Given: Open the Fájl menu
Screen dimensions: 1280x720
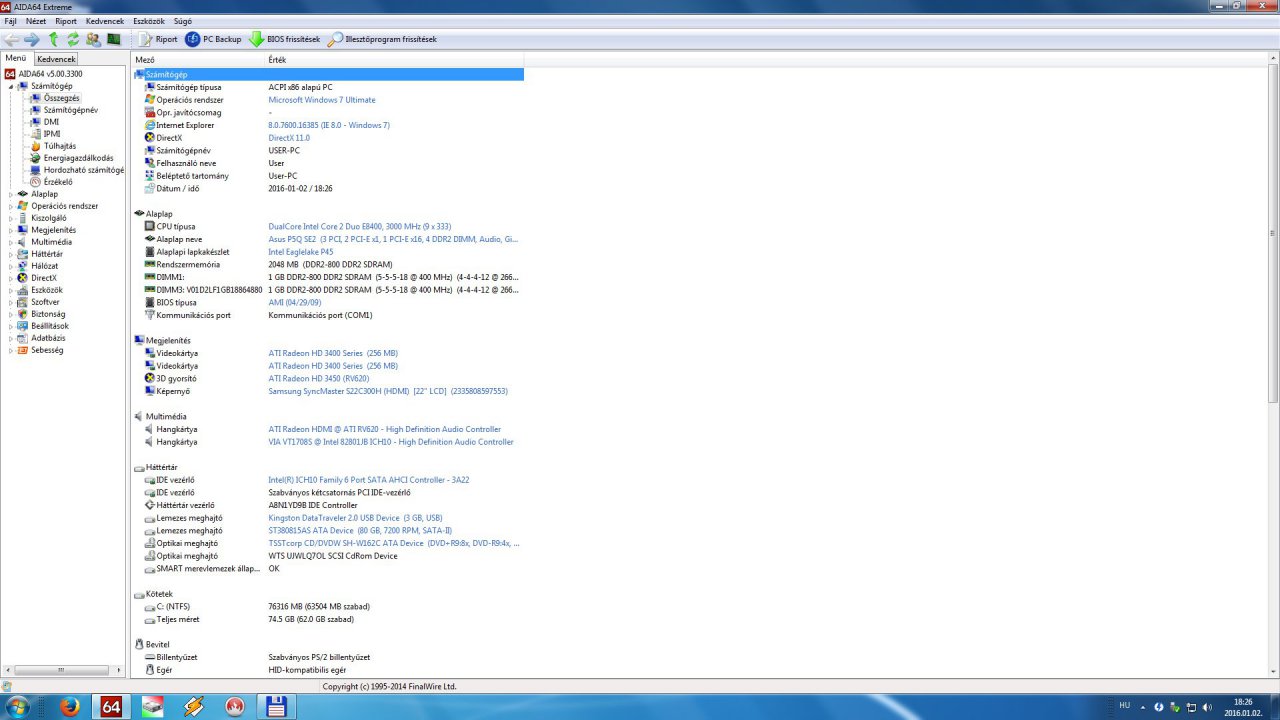Looking at the screenshot, I should tap(11, 21).
